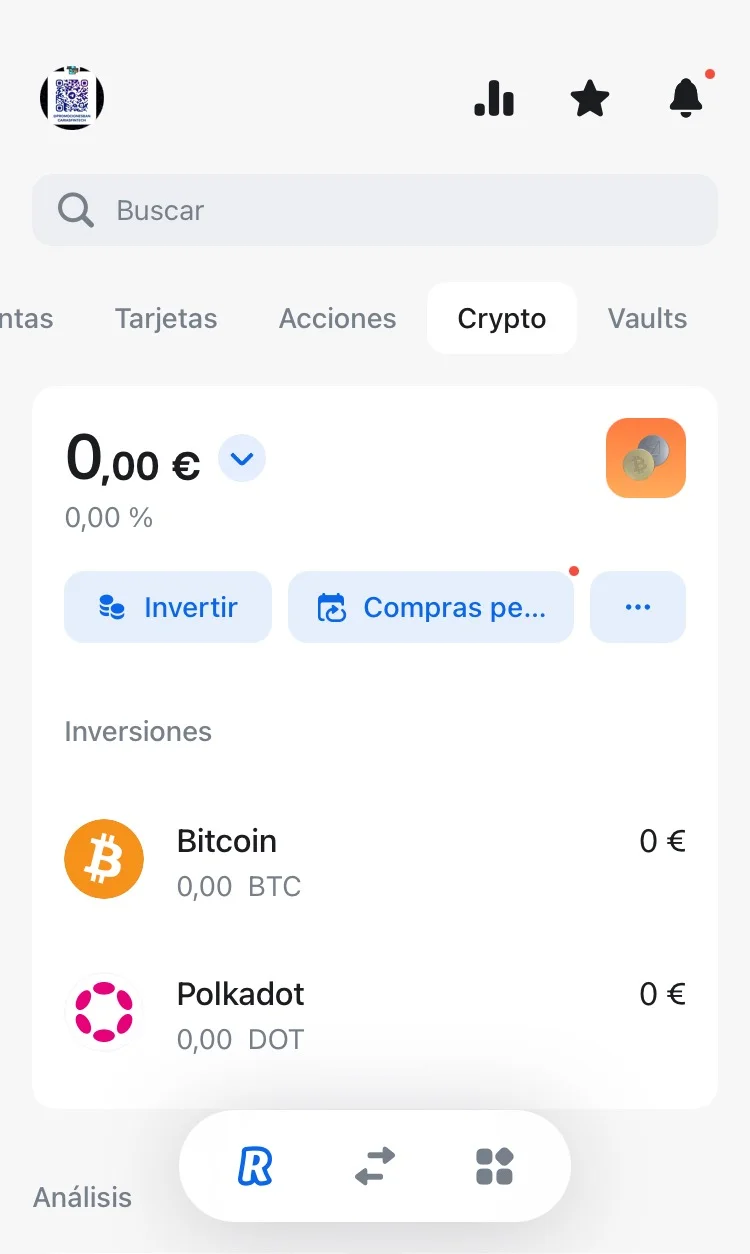Switch to the Acciones tab
This screenshot has height=1254, width=750.
tap(337, 319)
